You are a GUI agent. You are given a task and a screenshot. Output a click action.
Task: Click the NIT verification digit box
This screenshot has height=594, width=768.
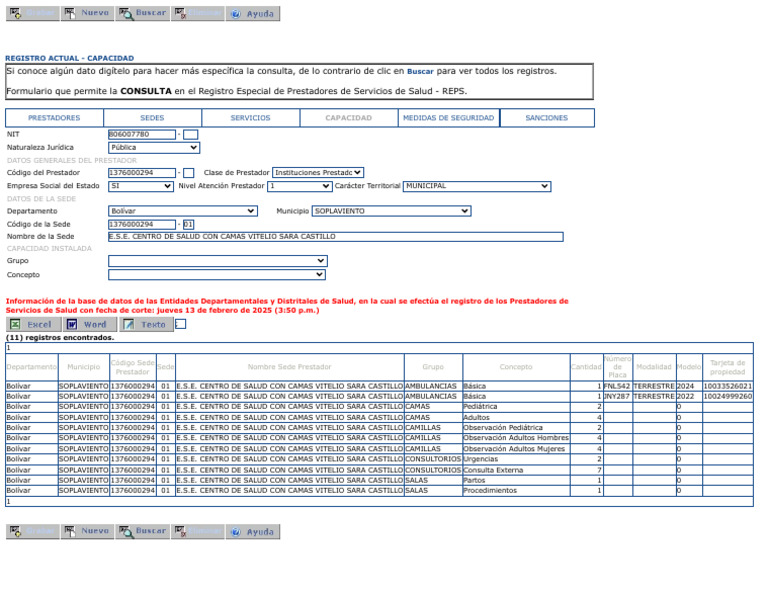(191, 135)
